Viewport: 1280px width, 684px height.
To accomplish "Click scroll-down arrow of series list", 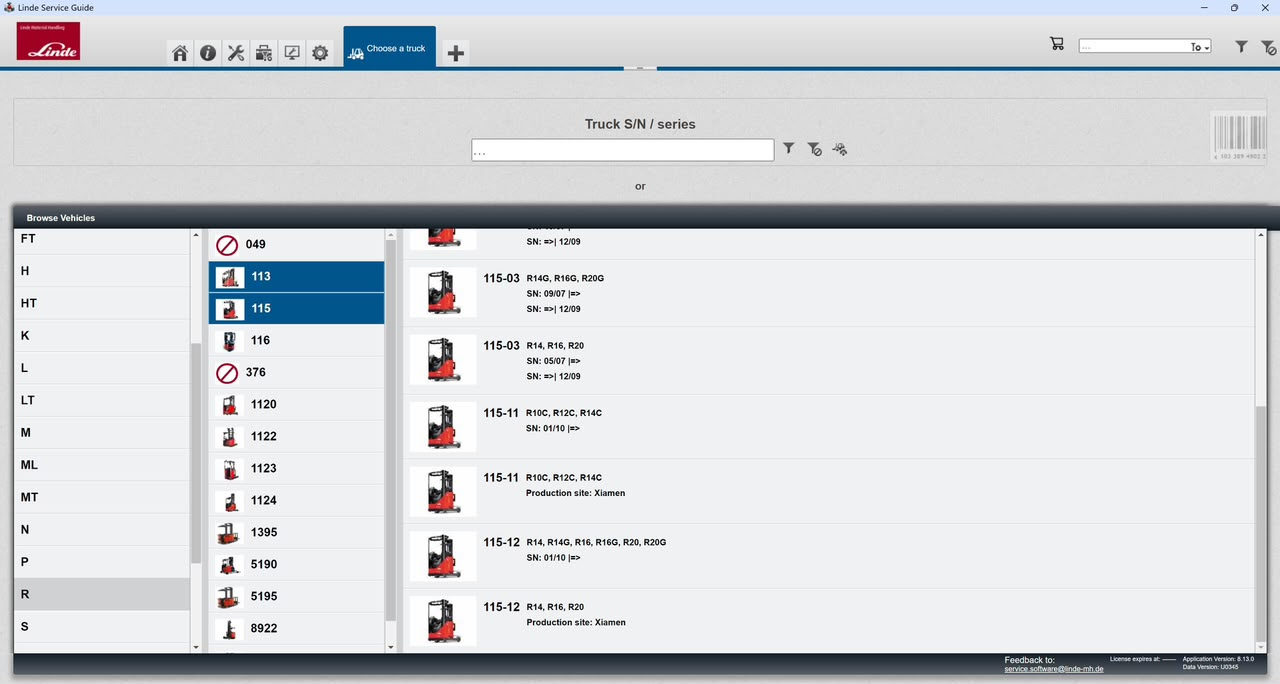I will pos(391,648).
